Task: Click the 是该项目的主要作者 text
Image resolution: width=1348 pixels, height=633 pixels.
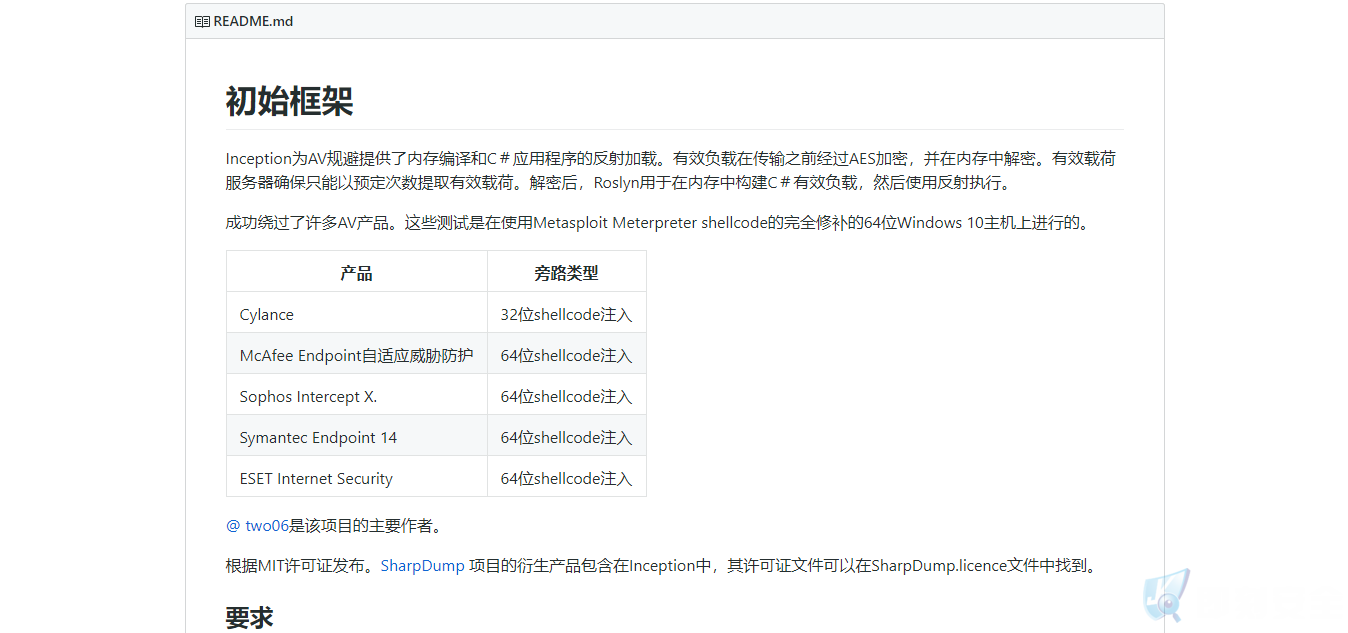Action: coord(366,525)
